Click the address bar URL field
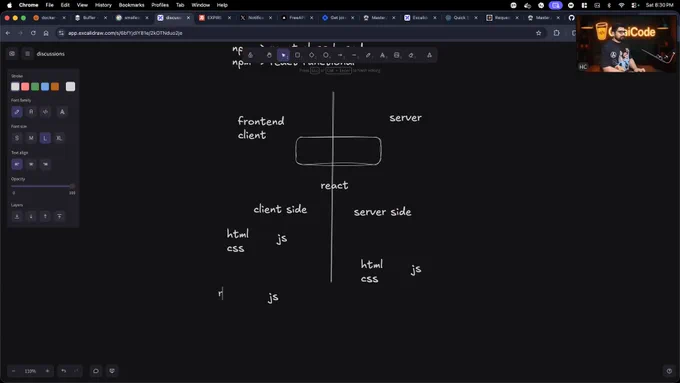The height and width of the screenshot is (383, 680). coord(299,33)
